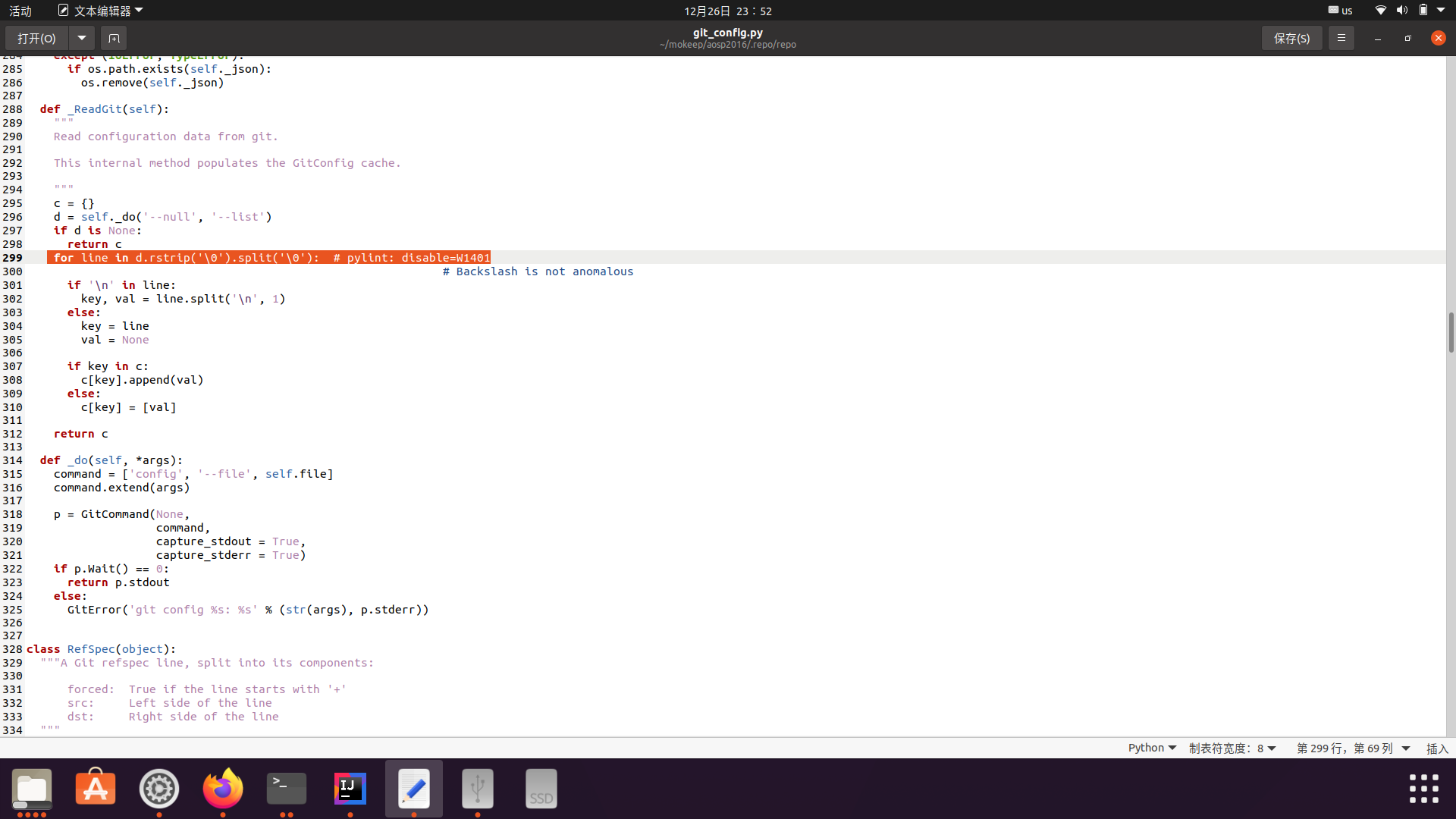Screen dimensions: 1456x819
Task: Open the Files manager from the dock
Action: click(31, 788)
